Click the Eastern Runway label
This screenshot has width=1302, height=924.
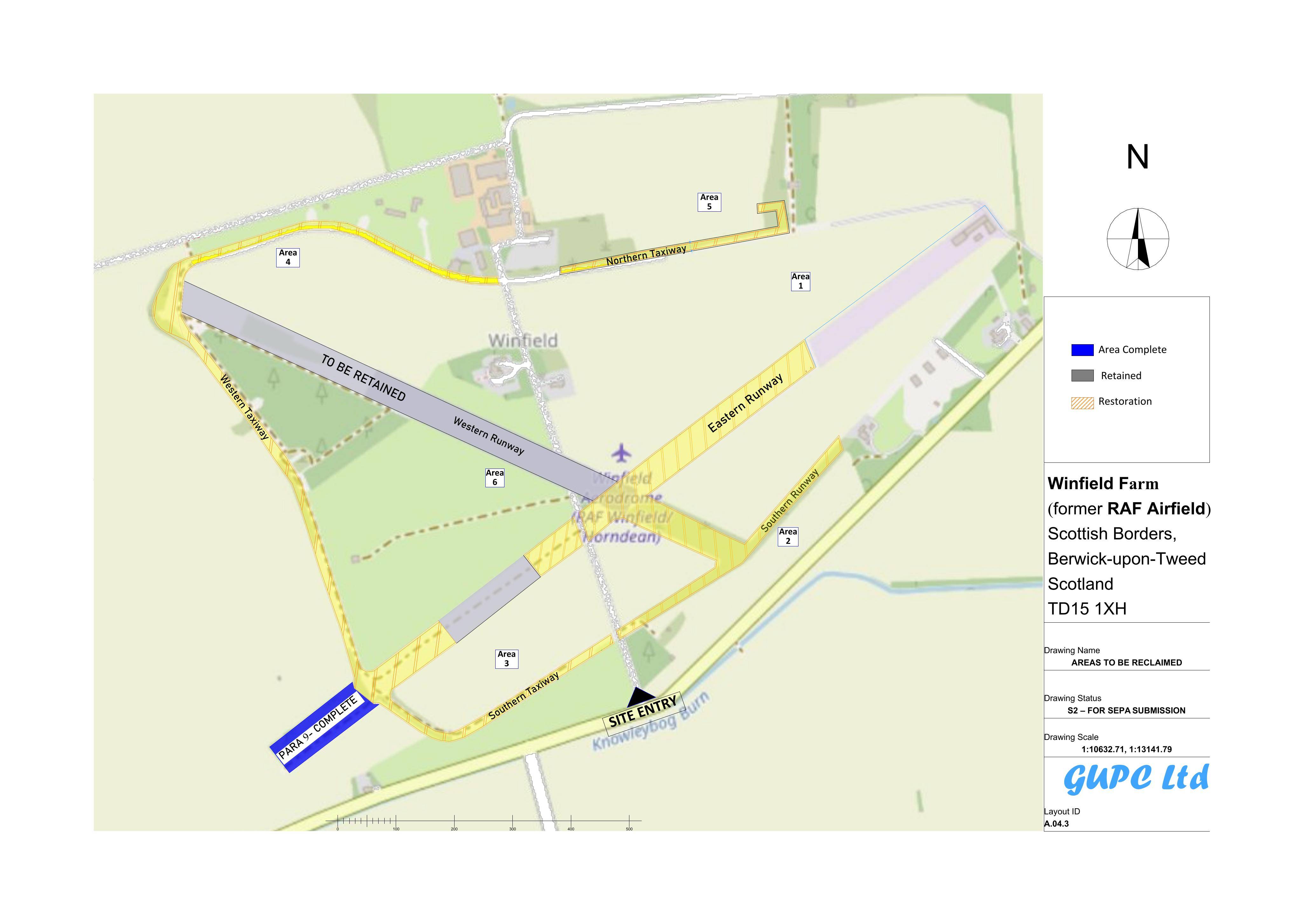[x=745, y=403]
